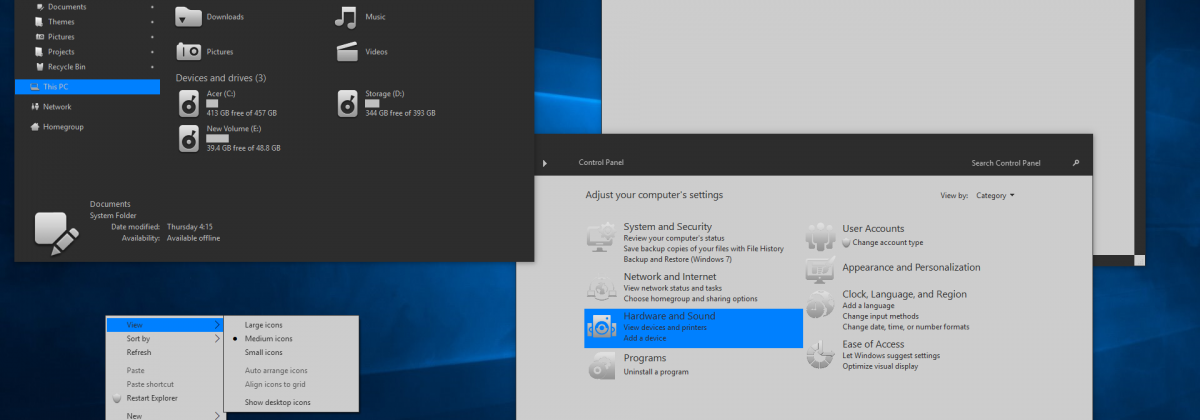
Task: Click the Devices and drives (3) header
Action: pos(221,78)
